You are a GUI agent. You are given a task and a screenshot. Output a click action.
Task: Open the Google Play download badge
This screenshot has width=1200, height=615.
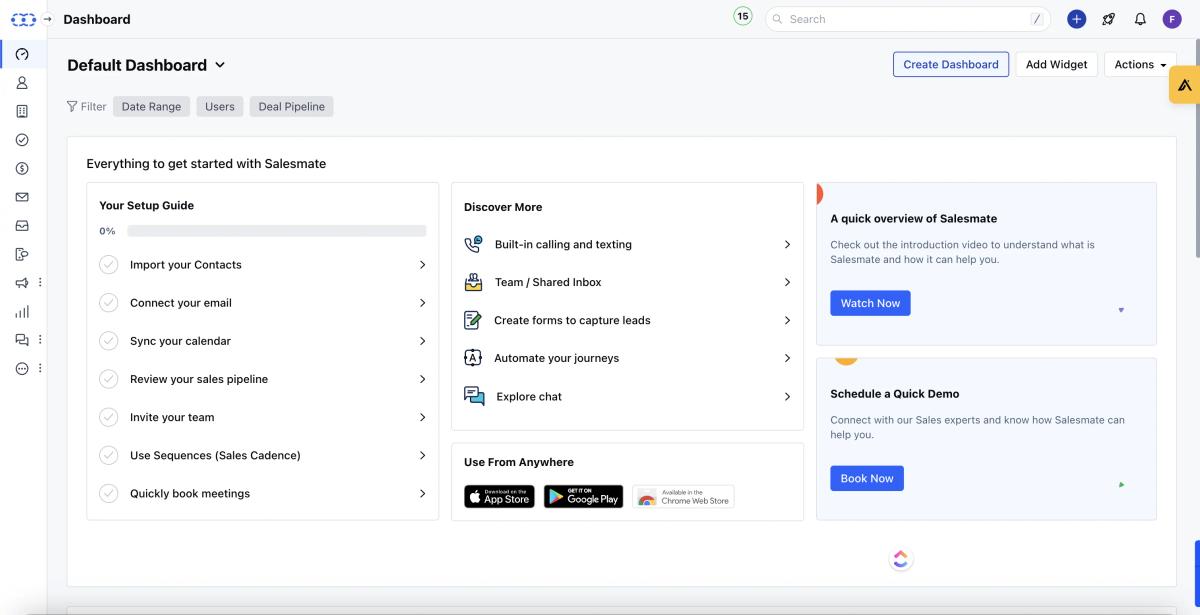click(583, 496)
